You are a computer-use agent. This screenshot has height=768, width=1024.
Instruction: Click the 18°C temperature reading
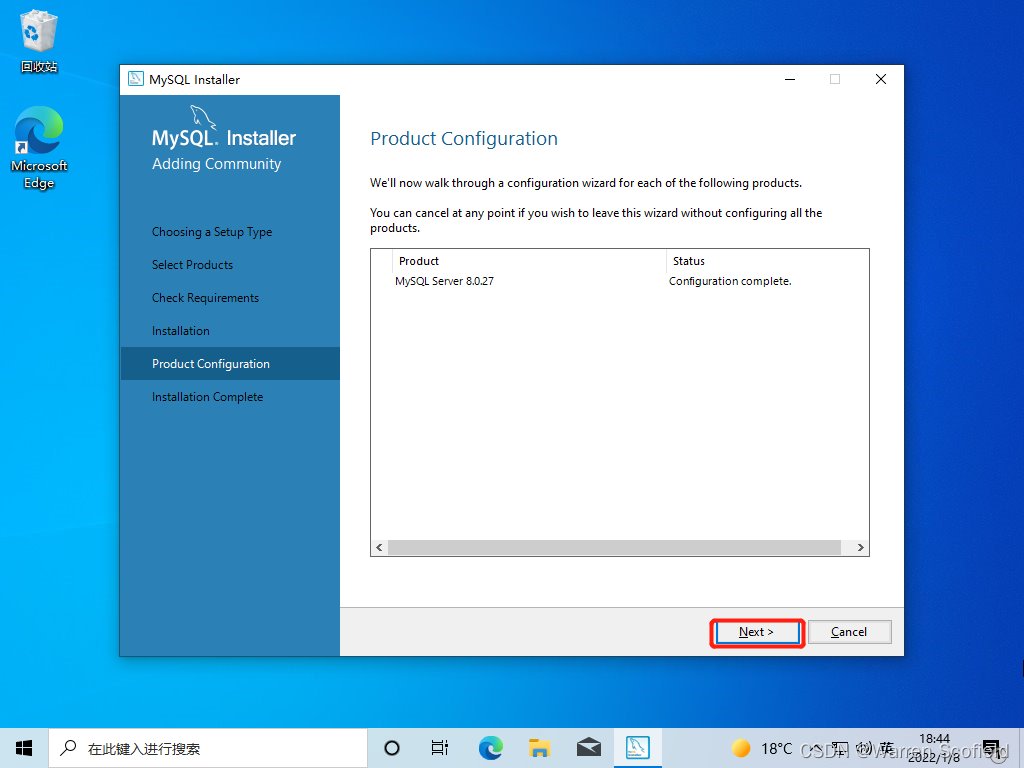pos(776,748)
